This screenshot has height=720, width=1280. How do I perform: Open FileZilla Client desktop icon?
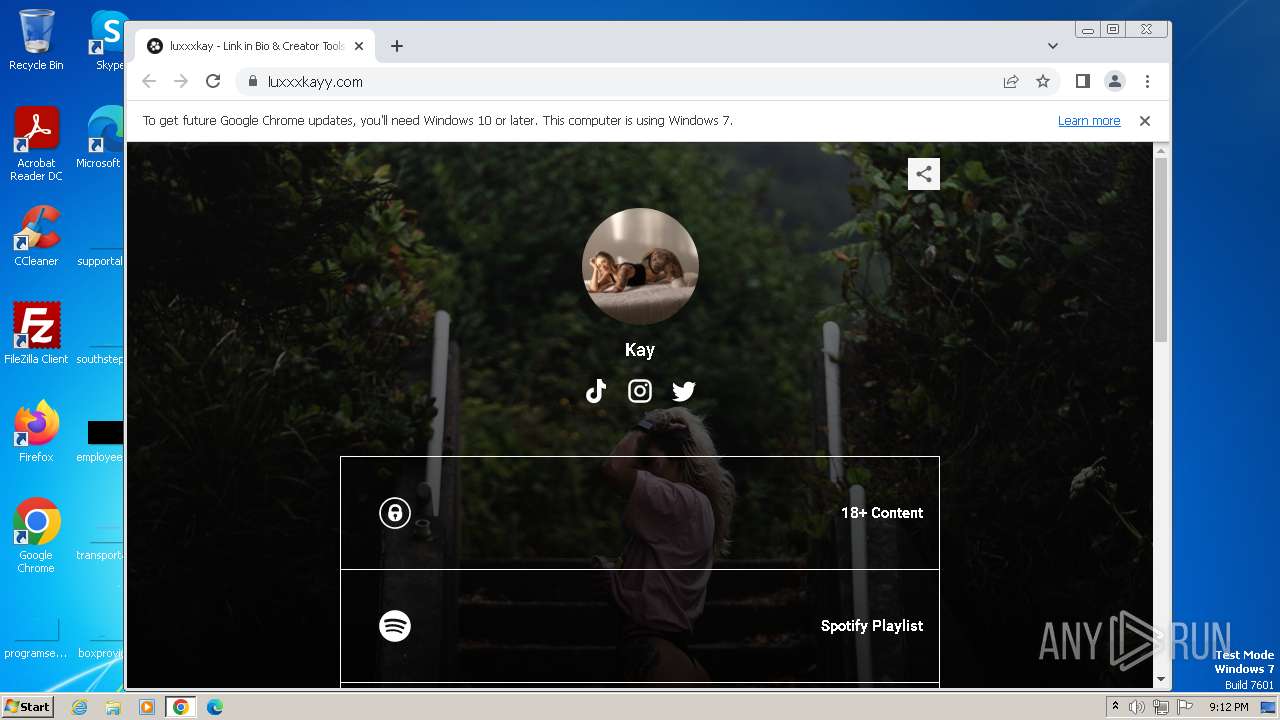pyautogui.click(x=36, y=334)
